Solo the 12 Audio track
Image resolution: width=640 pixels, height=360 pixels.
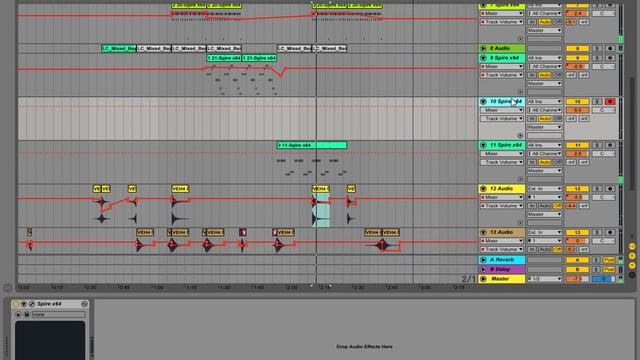point(597,189)
